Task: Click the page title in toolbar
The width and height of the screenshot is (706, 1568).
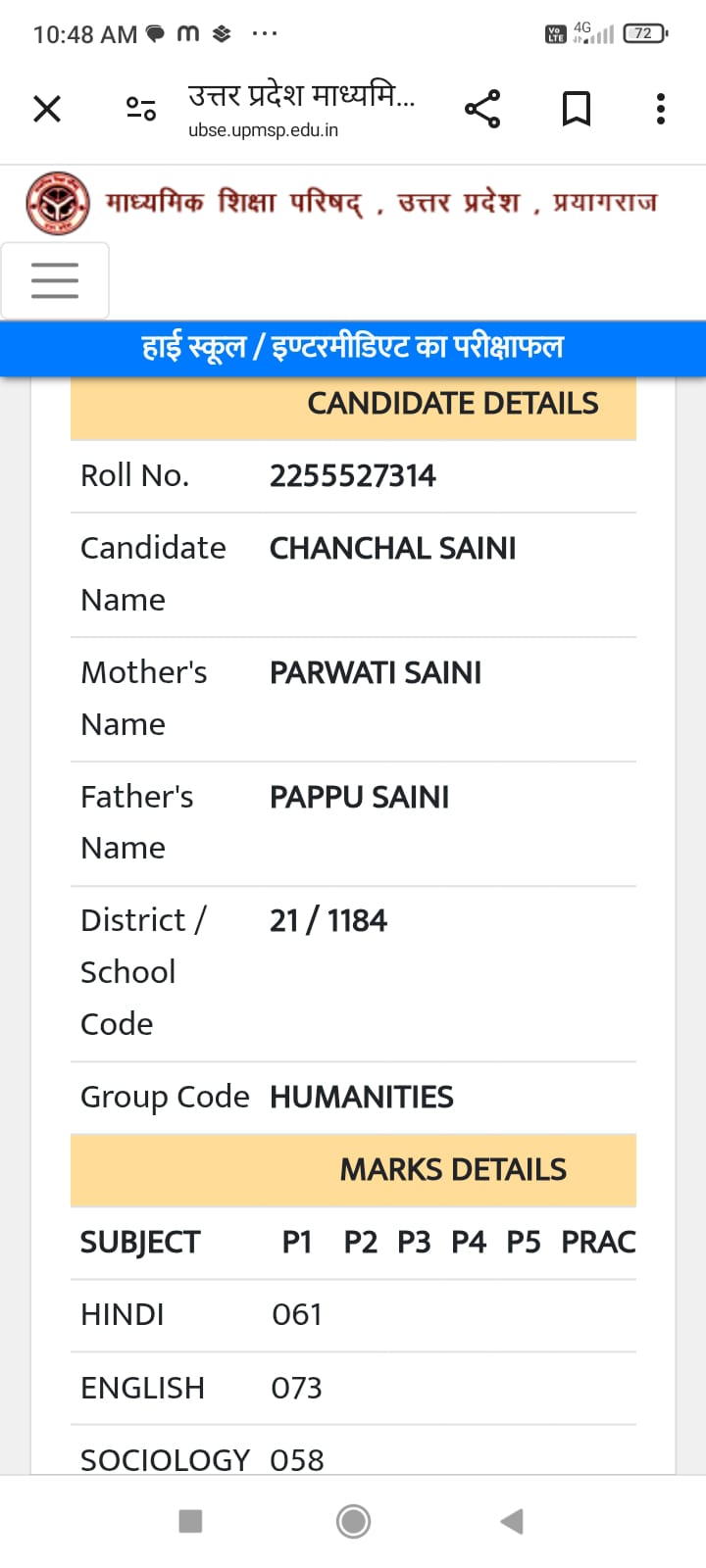Action: [x=301, y=95]
